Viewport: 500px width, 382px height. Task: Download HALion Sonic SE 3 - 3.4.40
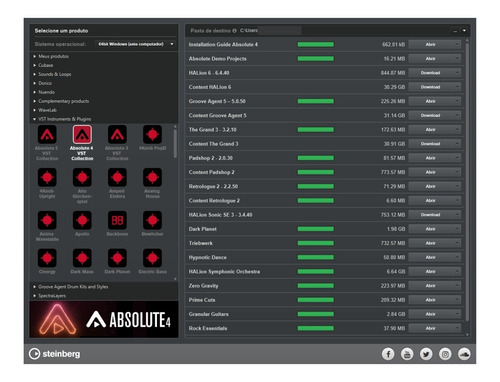tap(431, 215)
